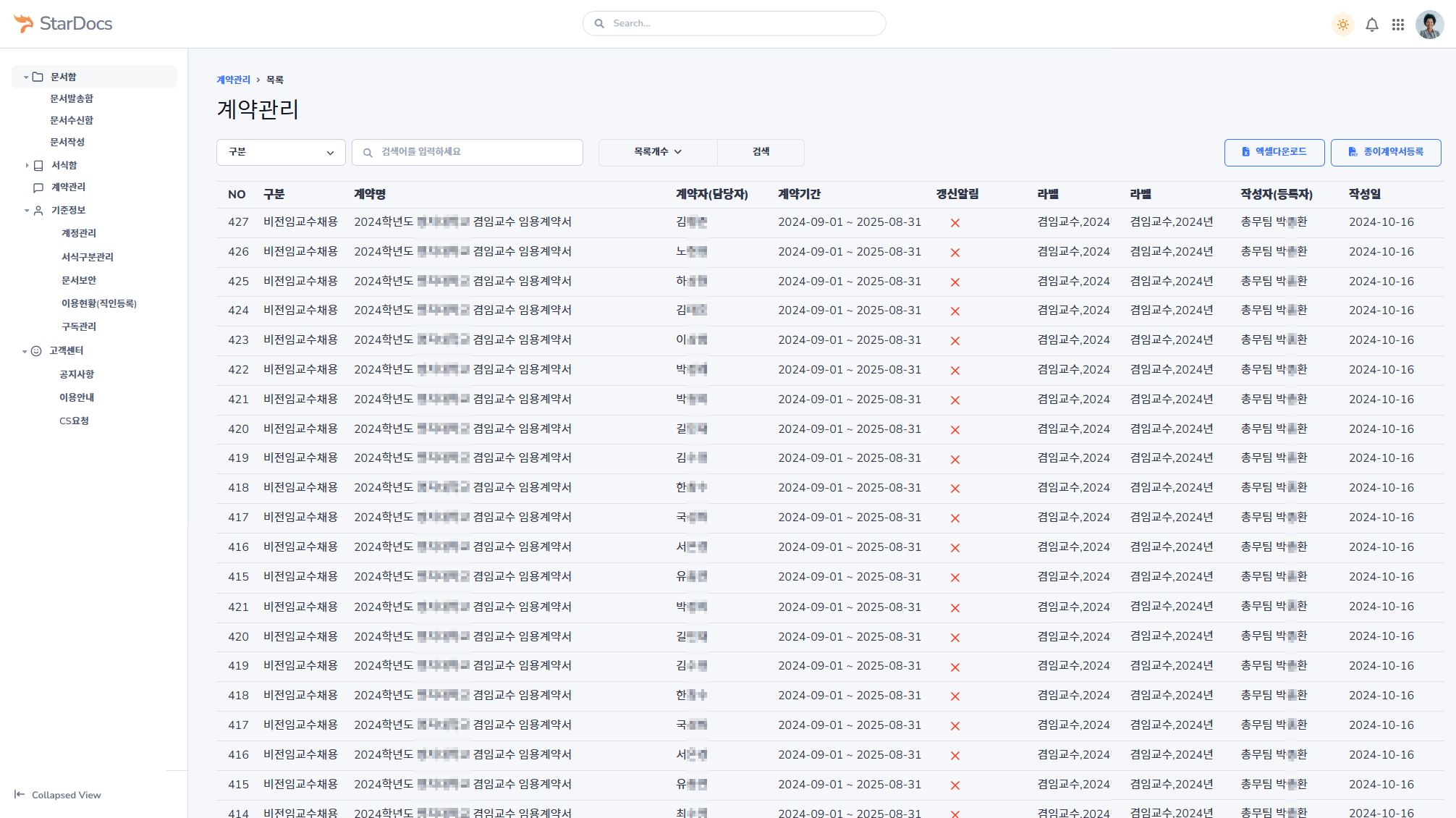This screenshot has width=1456, height=818.
Task: Expand the 서식함 tree arrow
Action: [x=27, y=165]
